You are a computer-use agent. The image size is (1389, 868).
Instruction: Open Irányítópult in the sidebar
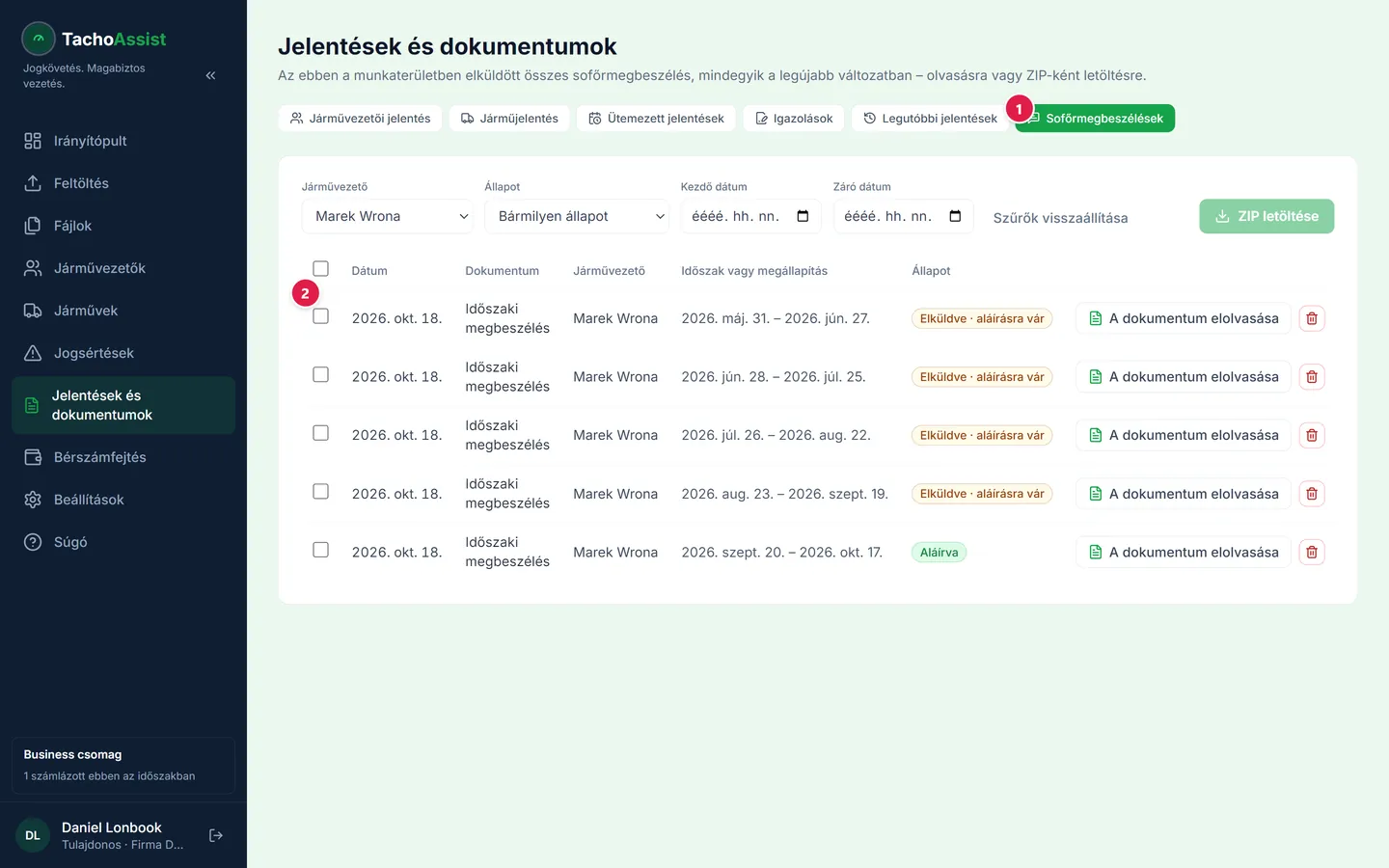pyautogui.click(x=123, y=141)
